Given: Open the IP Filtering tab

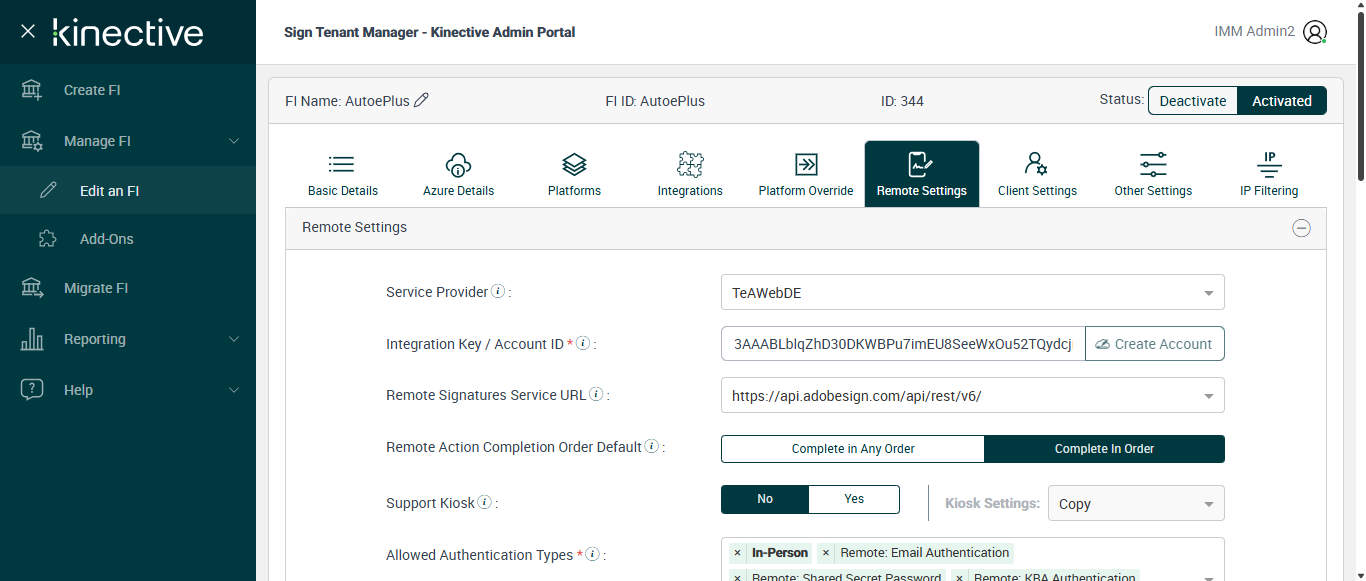Looking at the screenshot, I should pyautogui.click(x=1269, y=174).
